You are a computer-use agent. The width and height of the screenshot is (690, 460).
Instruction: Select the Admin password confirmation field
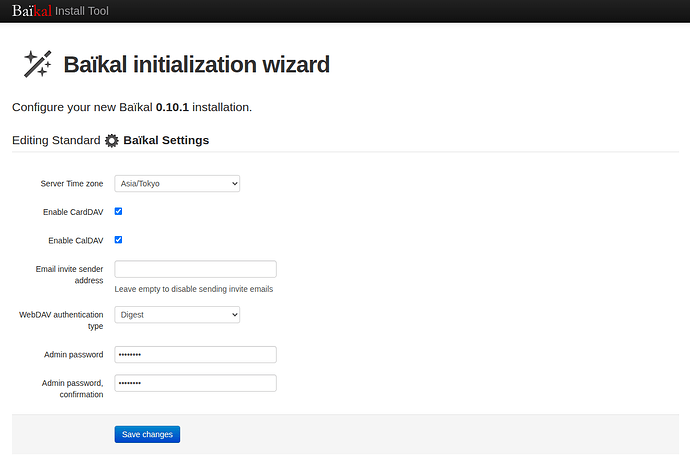pos(195,383)
